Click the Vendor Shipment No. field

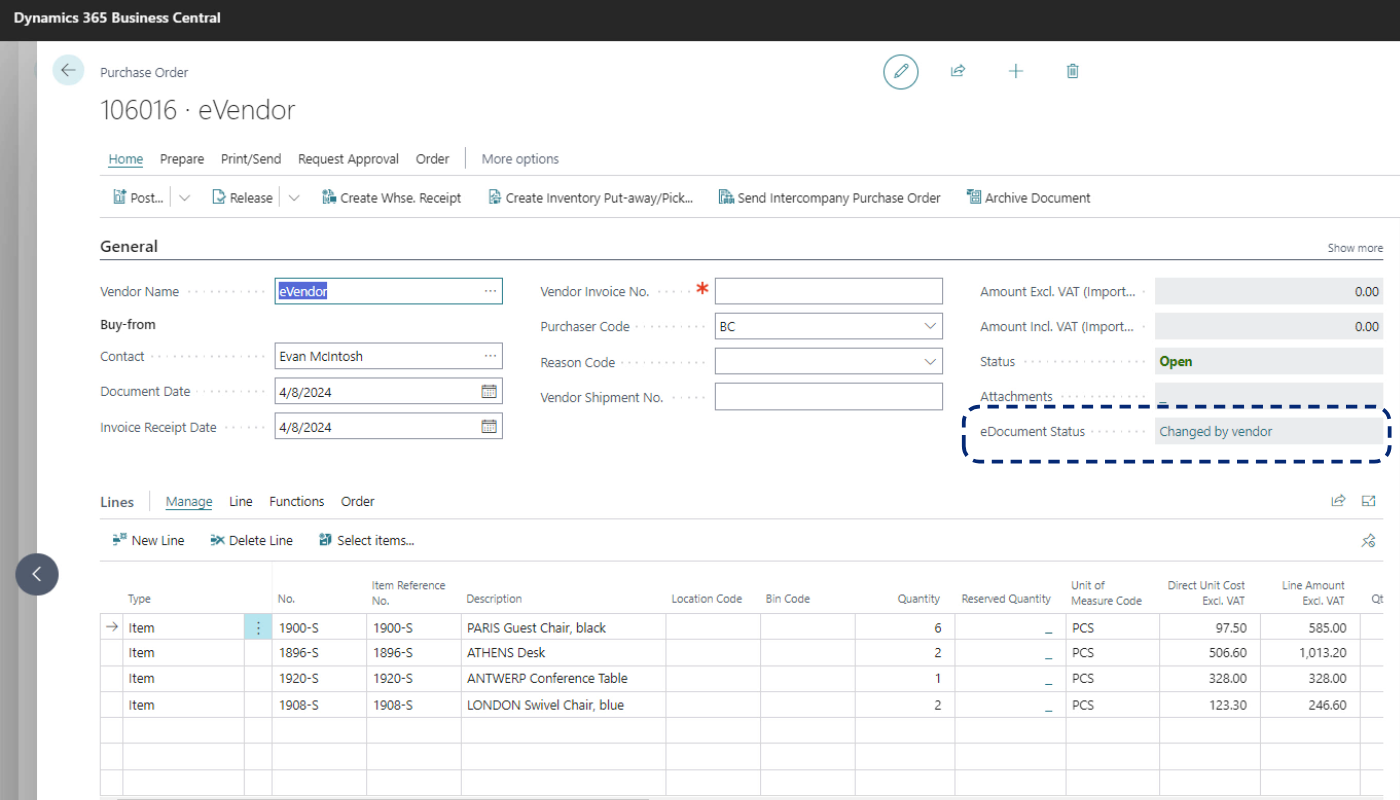coord(829,397)
